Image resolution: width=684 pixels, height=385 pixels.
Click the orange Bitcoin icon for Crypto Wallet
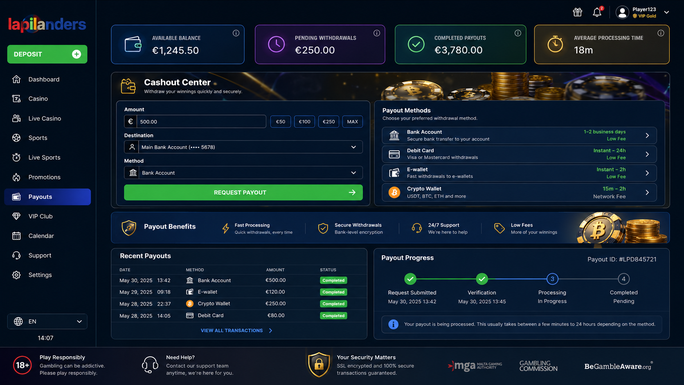[394, 192]
